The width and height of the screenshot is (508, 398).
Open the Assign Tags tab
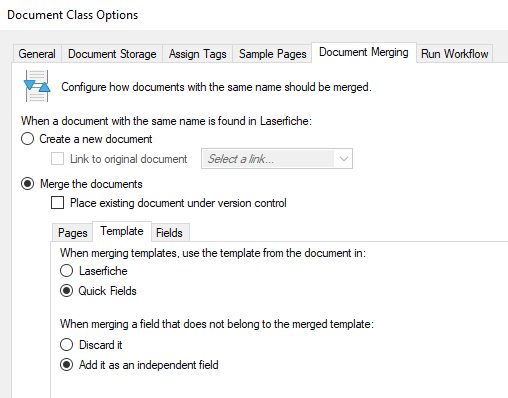coord(197,54)
